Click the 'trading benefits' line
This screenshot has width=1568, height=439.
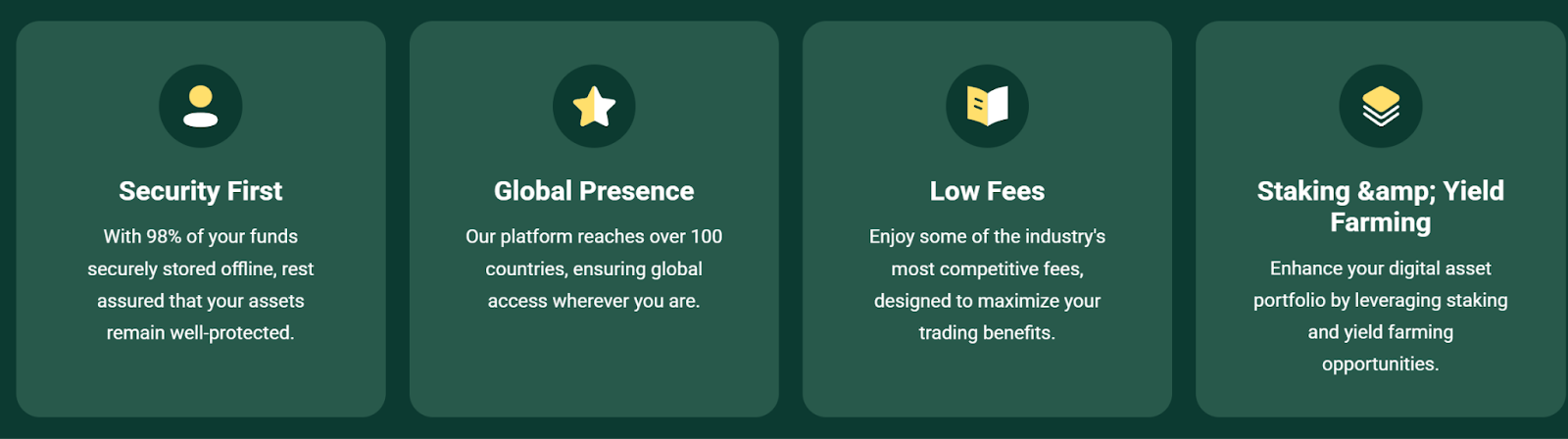tap(987, 333)
